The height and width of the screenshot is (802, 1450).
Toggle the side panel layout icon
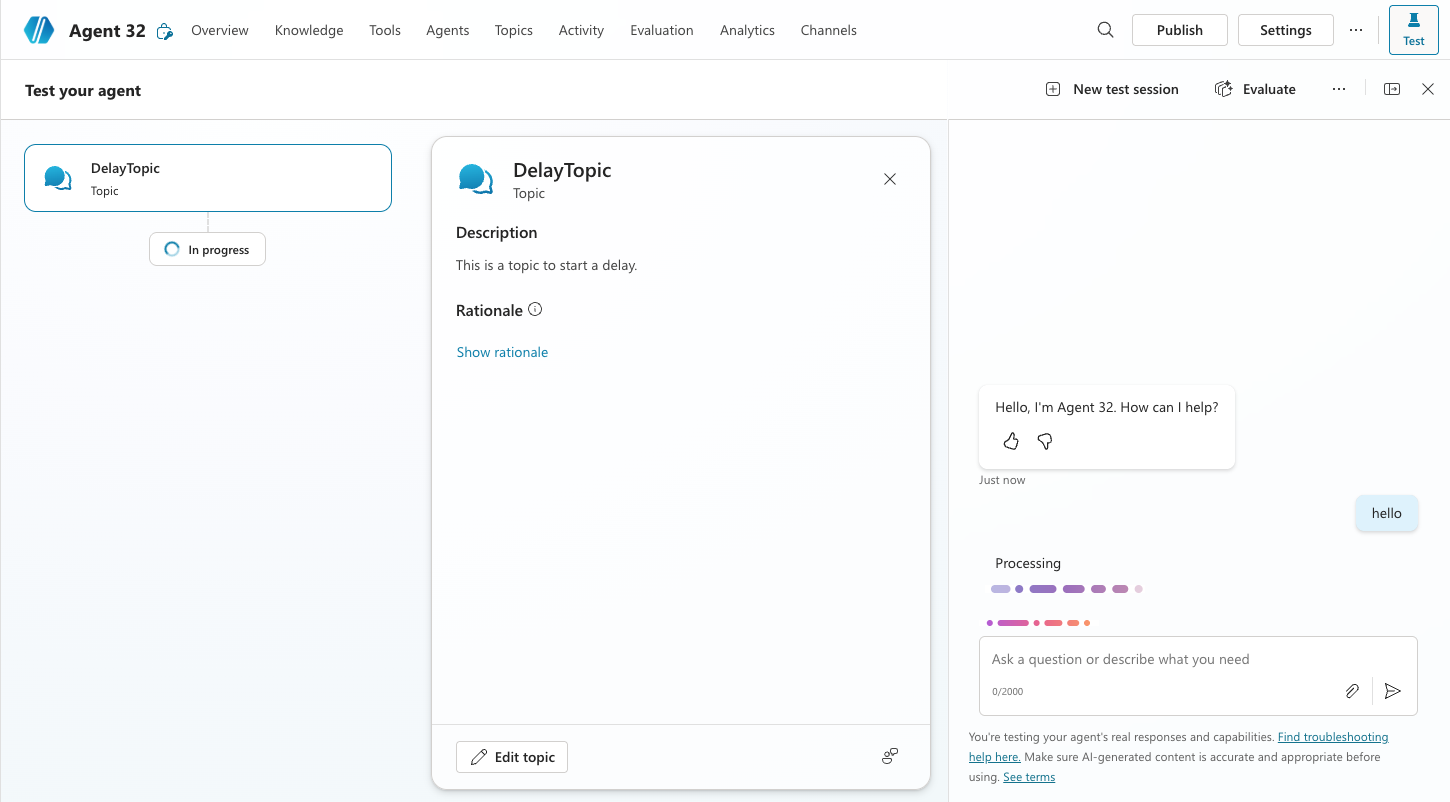tap(1392, 89)
